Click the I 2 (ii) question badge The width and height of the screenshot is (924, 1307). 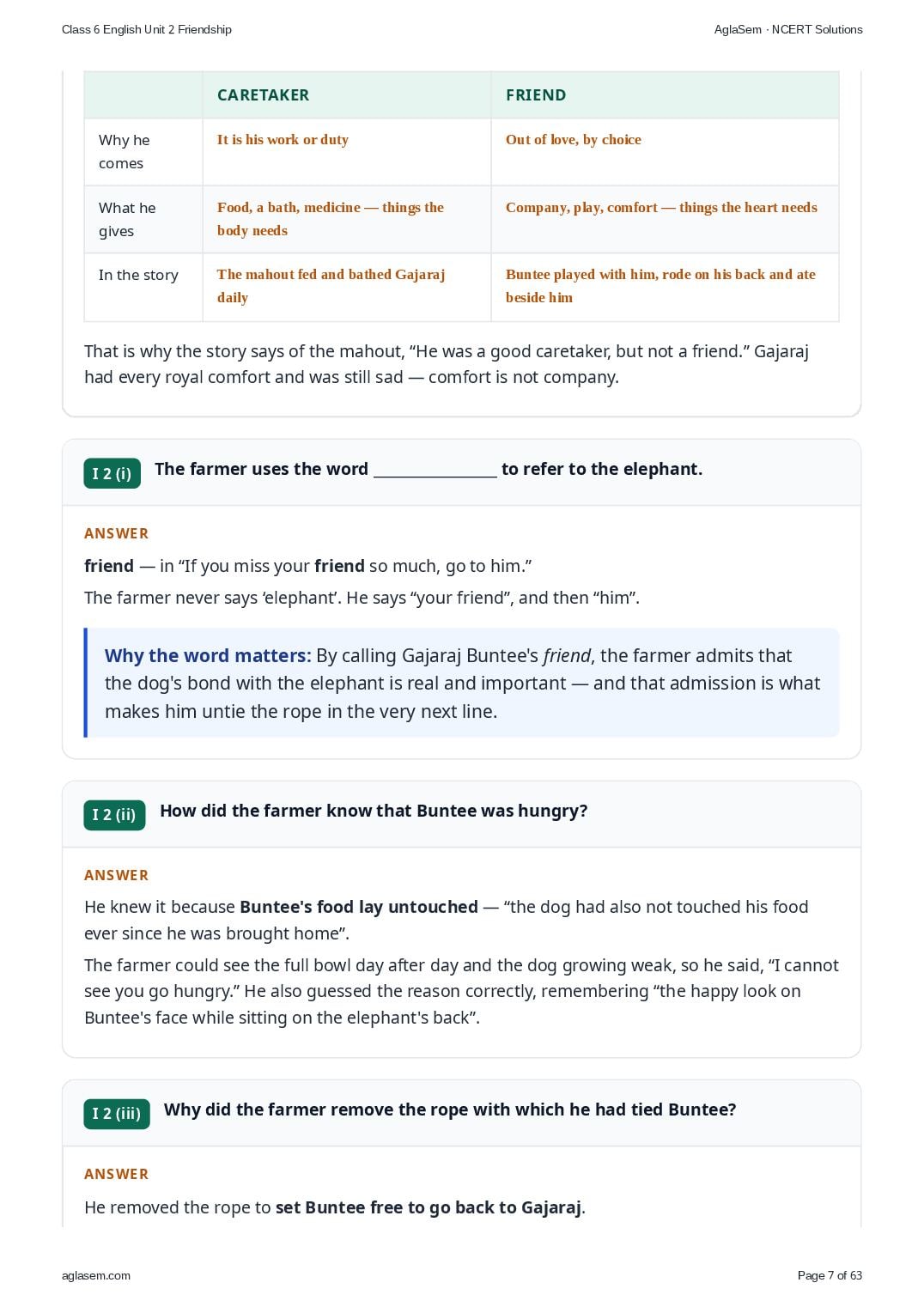pos(114,815)
